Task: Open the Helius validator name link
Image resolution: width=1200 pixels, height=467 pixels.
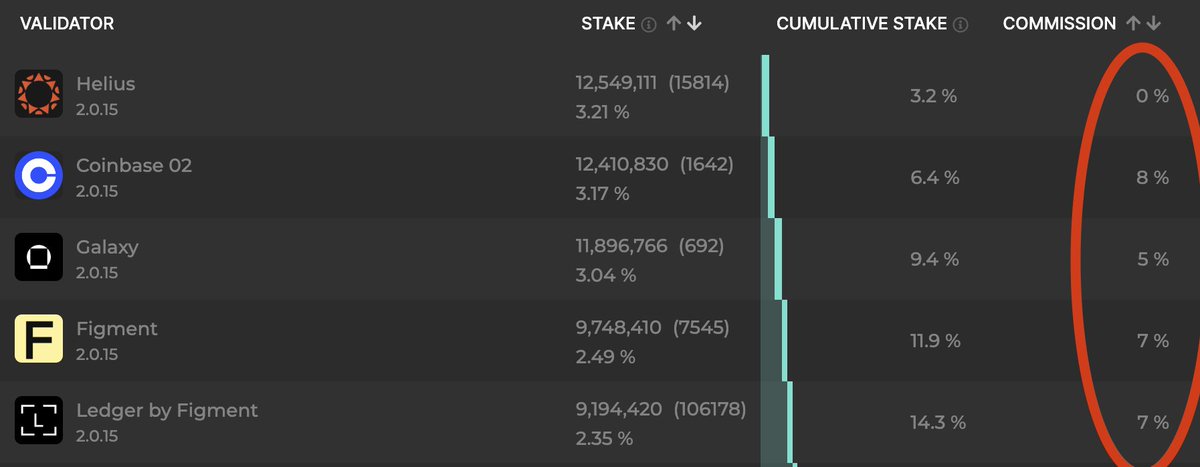Action: [105, 84]
